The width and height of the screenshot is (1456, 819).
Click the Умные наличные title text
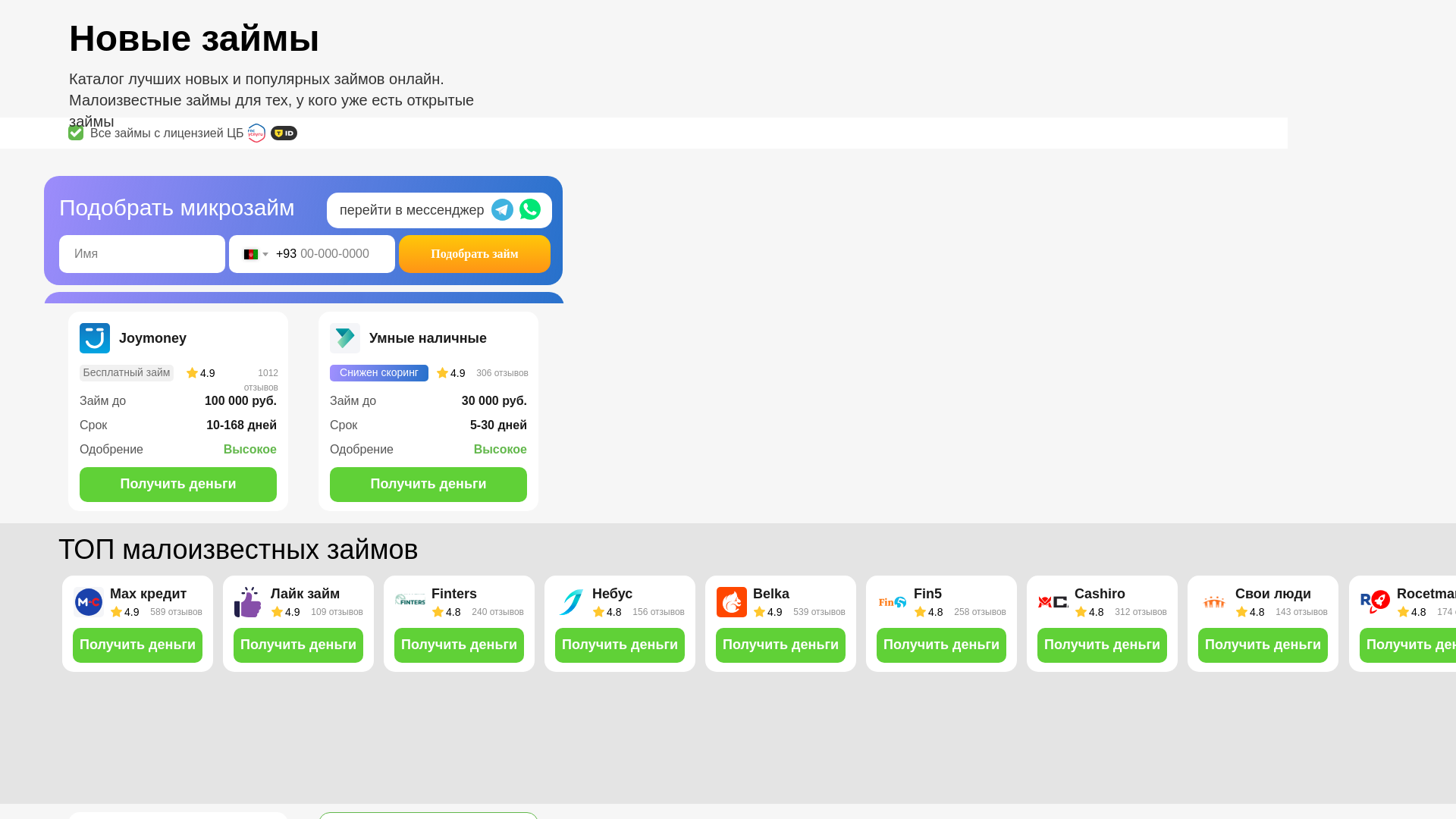pos(428,338)
